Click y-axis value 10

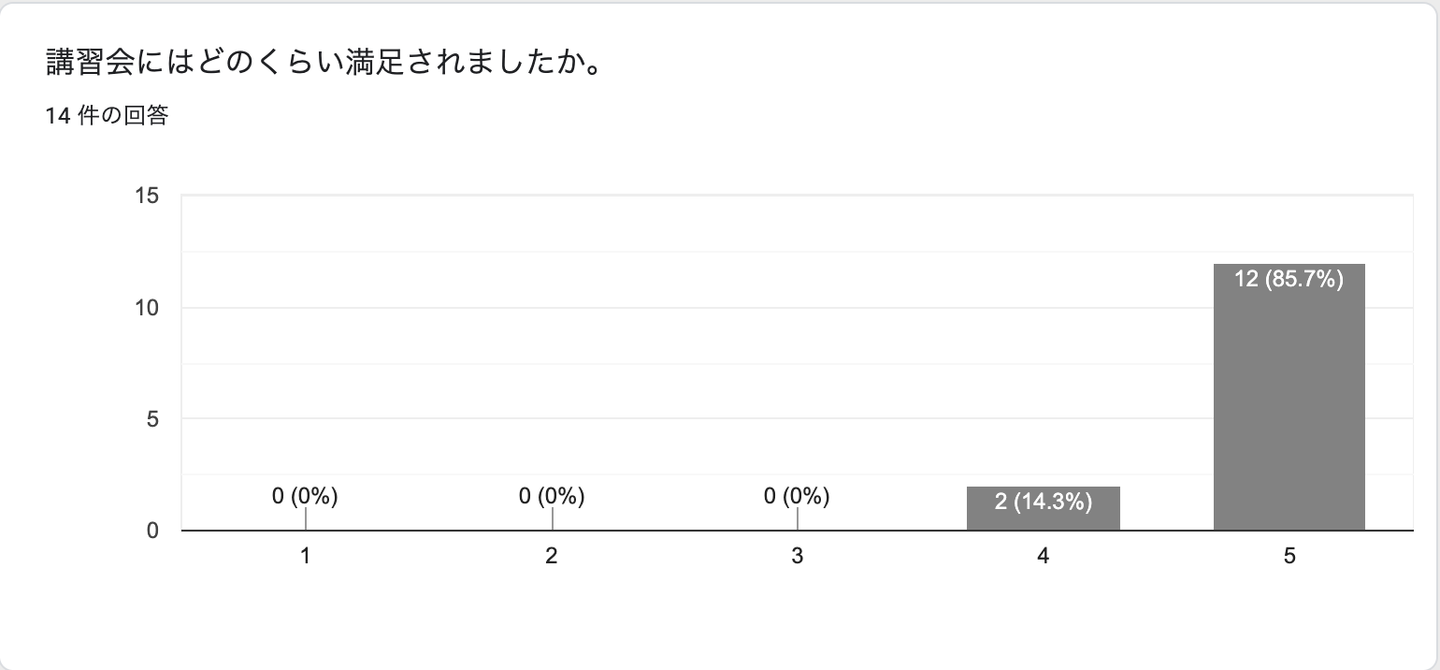148,308
